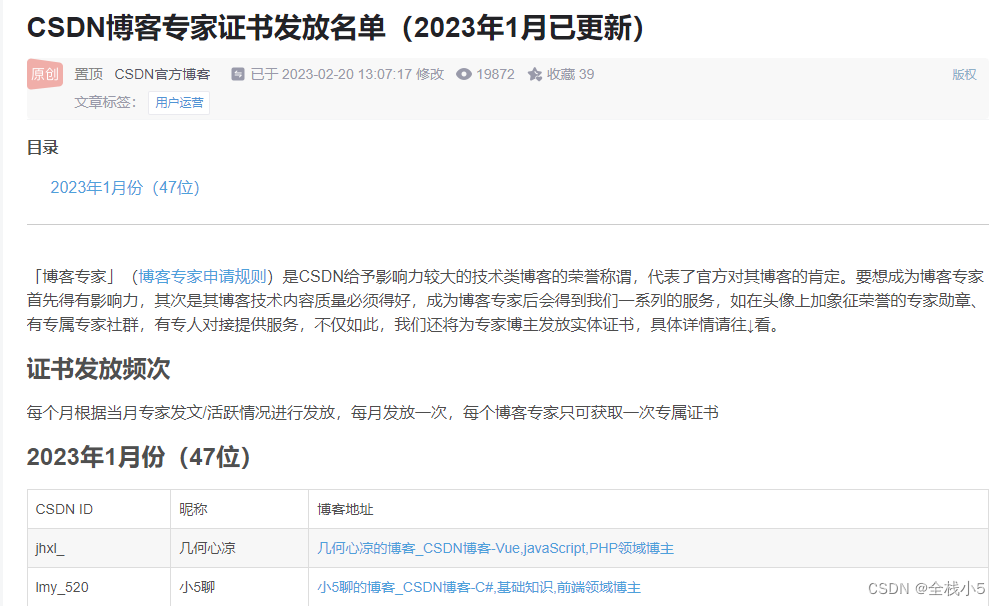Click the 小5聊 nickname cell
Screen dimensions: 1000x606
coord(239,587)
